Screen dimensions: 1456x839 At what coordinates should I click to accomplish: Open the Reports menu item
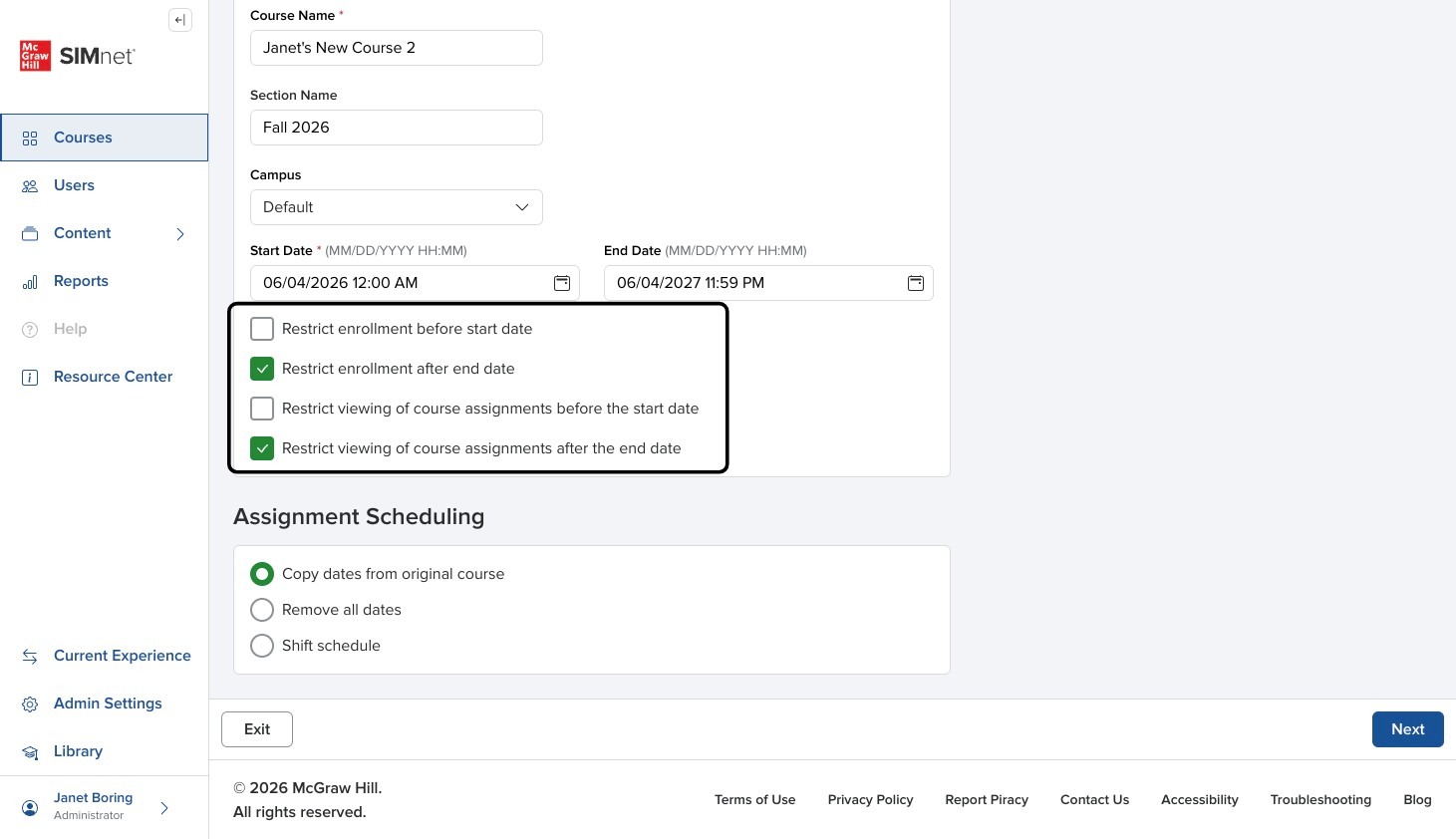105,281
